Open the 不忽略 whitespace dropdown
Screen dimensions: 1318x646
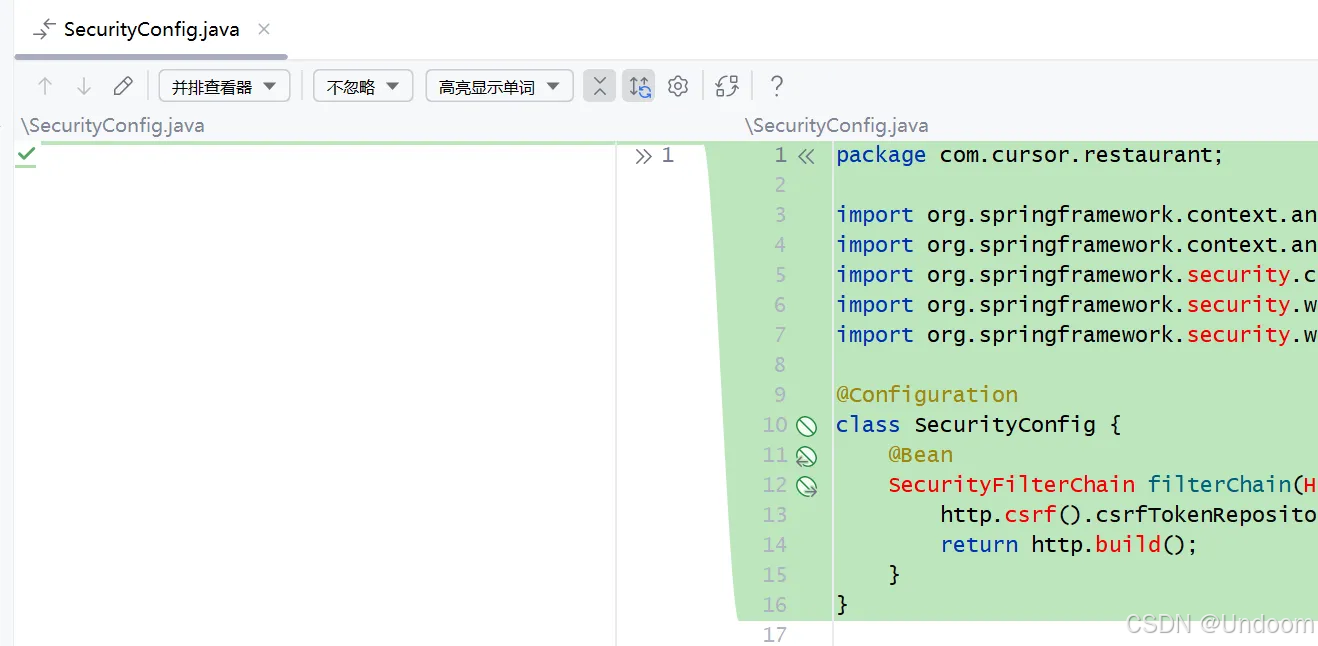363,87
